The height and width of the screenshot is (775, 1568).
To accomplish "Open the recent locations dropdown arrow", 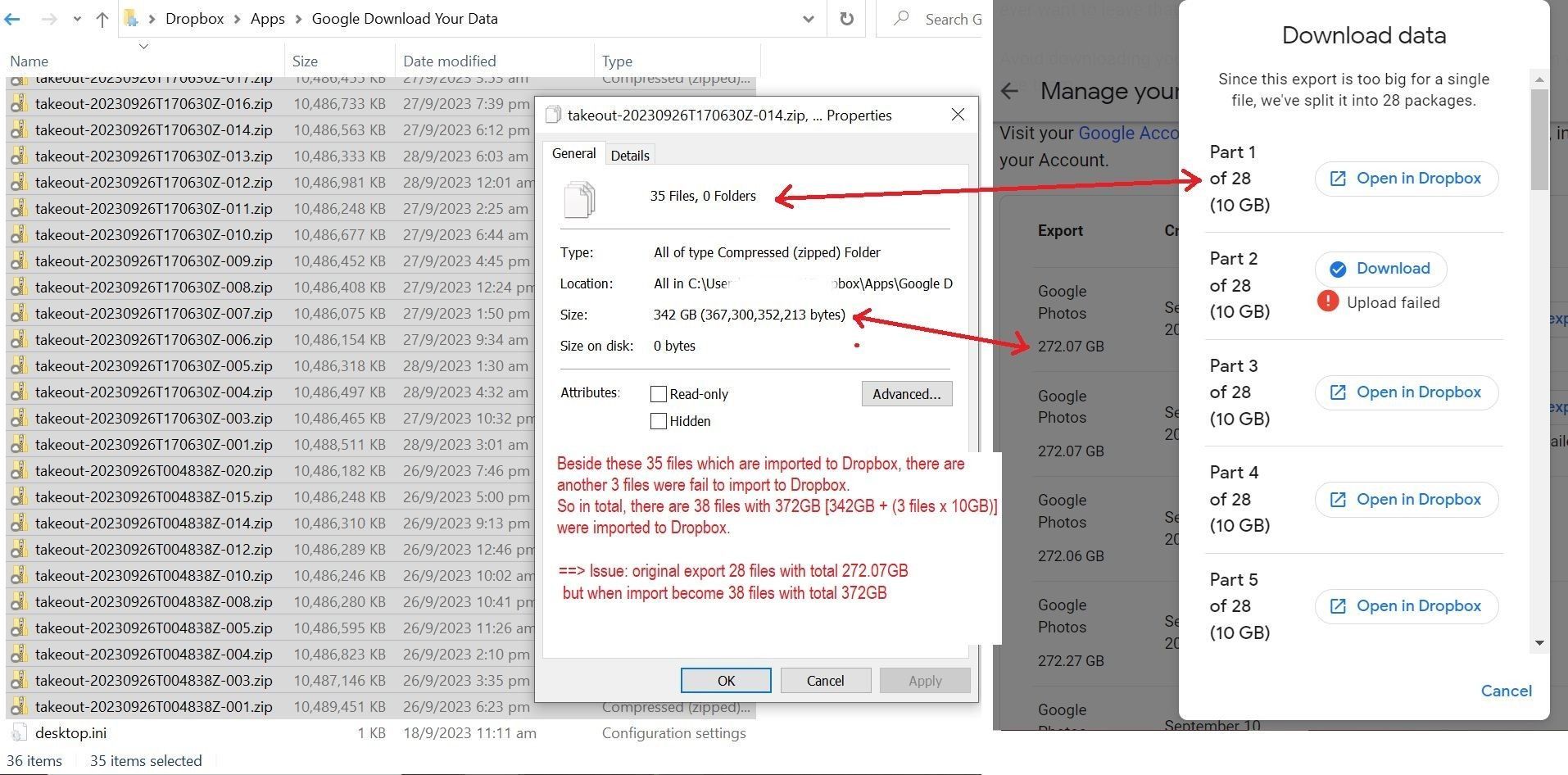I will coord(77,19).
